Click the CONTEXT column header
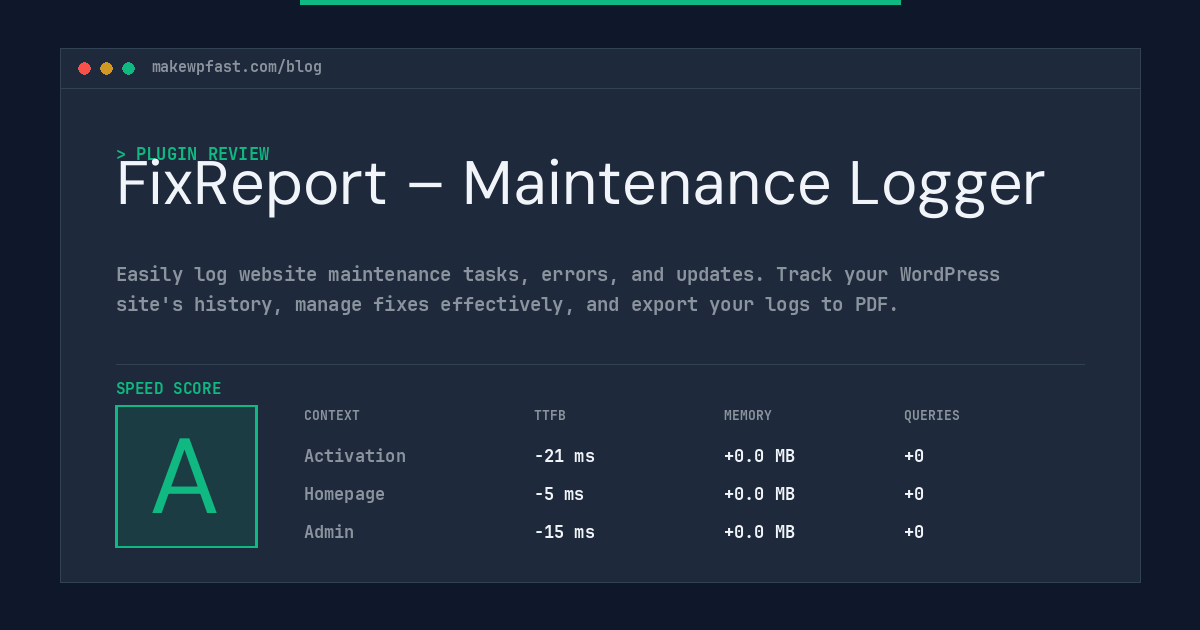 tap(332, 416)
